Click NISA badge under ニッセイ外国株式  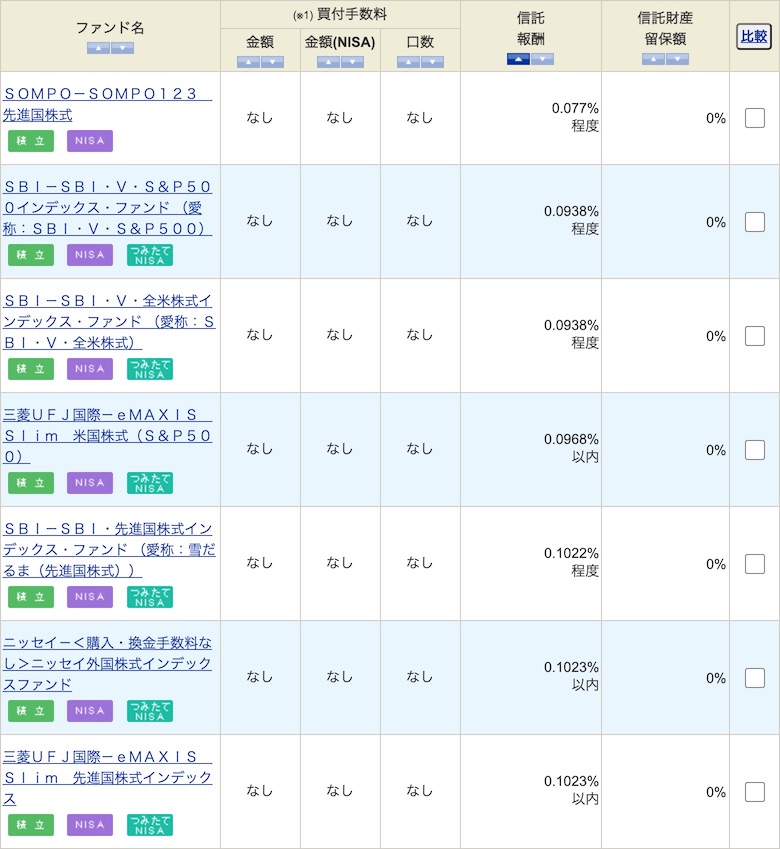coord(90,711)
